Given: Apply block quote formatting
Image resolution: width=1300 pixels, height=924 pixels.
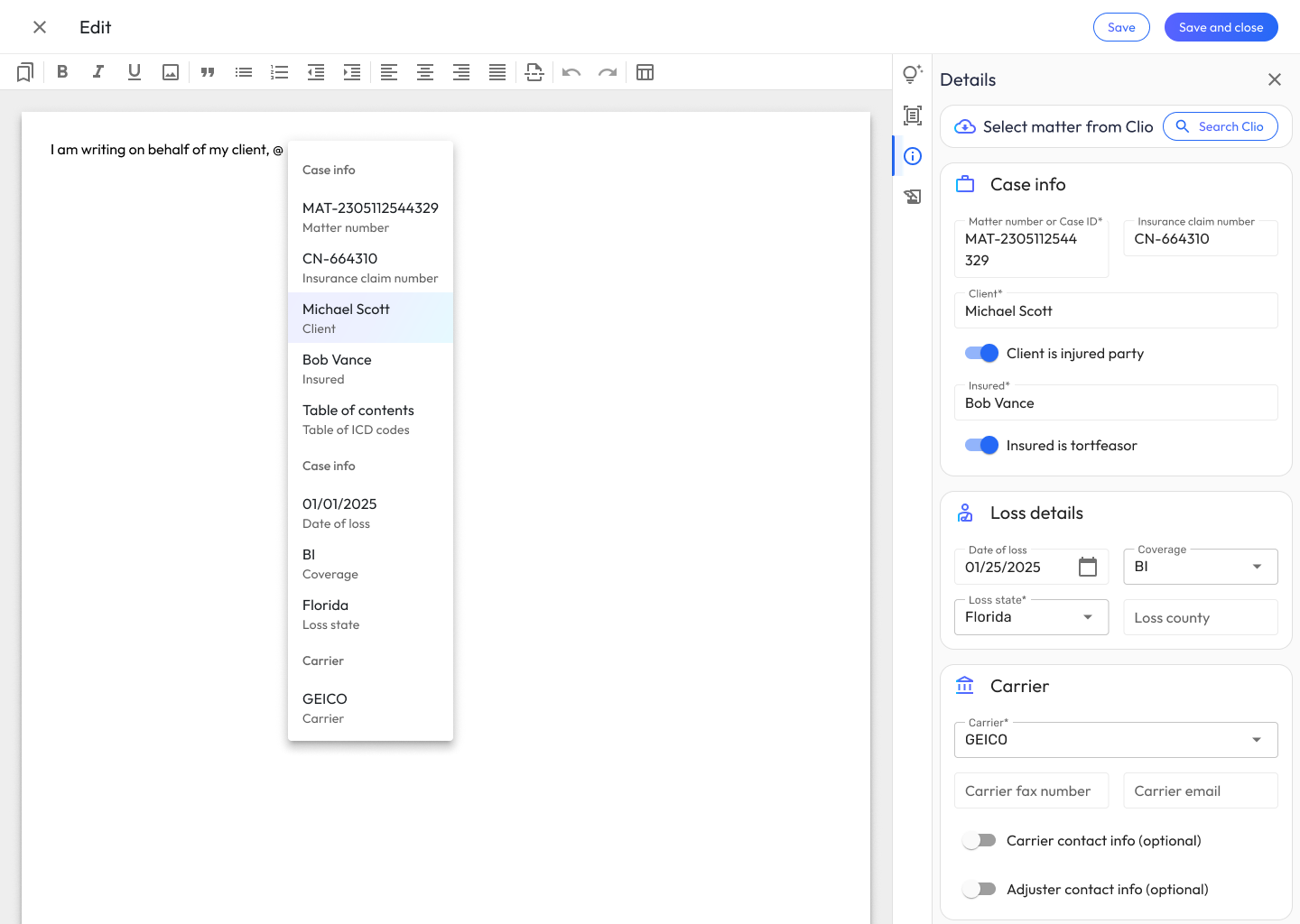Looking at the screenshot, I should [x=208, y=72].
